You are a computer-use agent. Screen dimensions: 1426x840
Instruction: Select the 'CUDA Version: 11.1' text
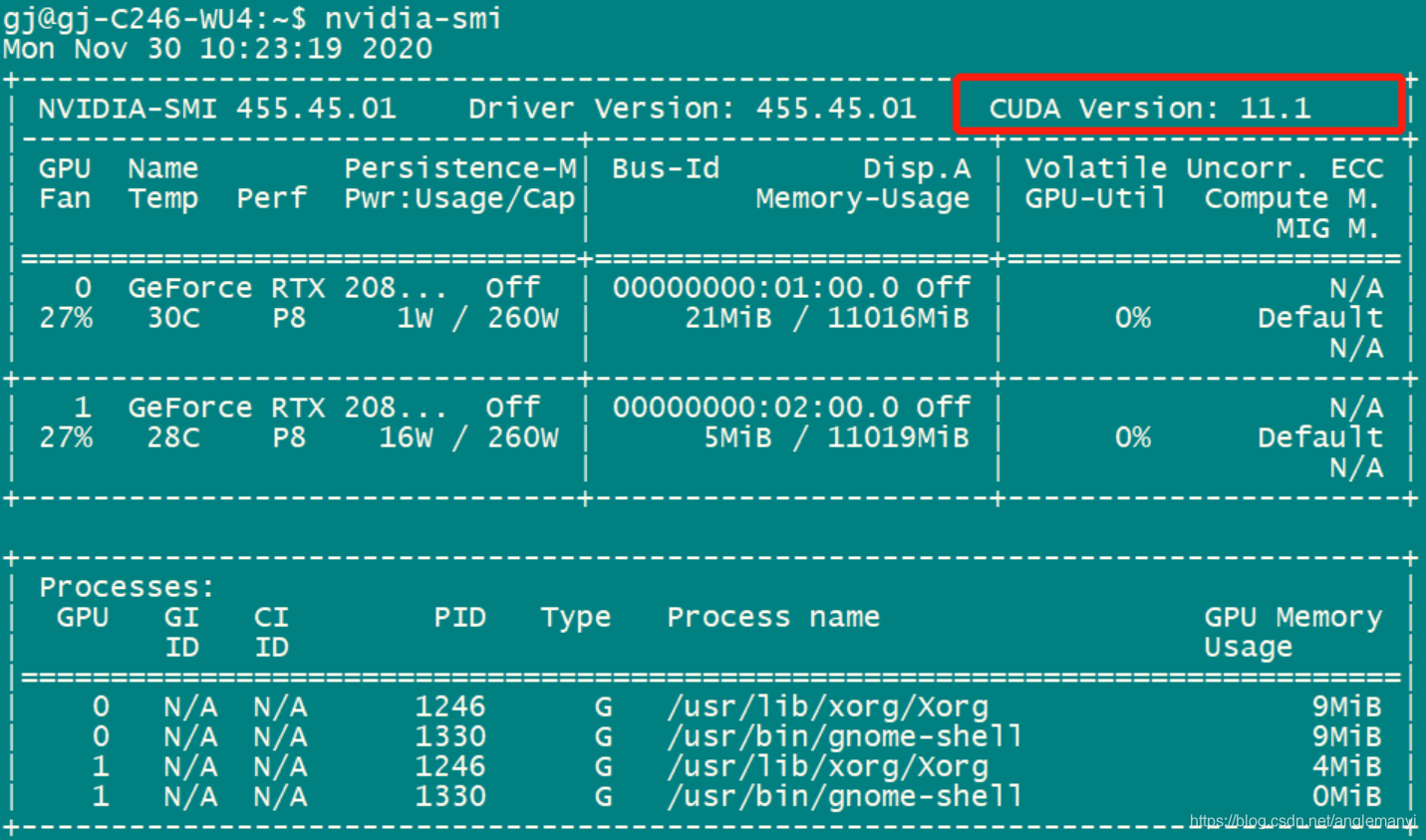[x=1150, y=108]
